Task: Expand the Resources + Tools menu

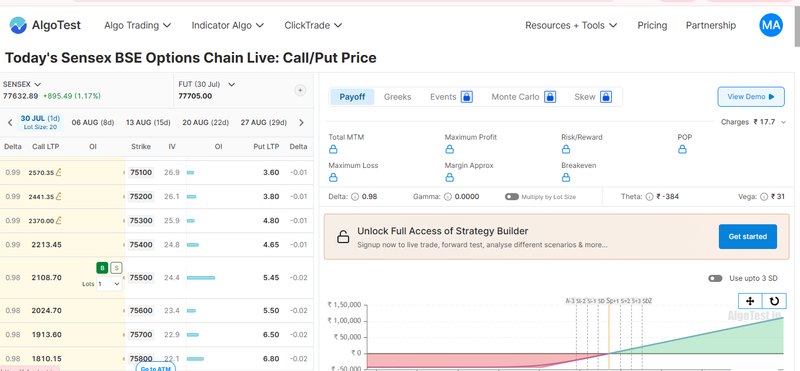Action: tap(571, 25)
